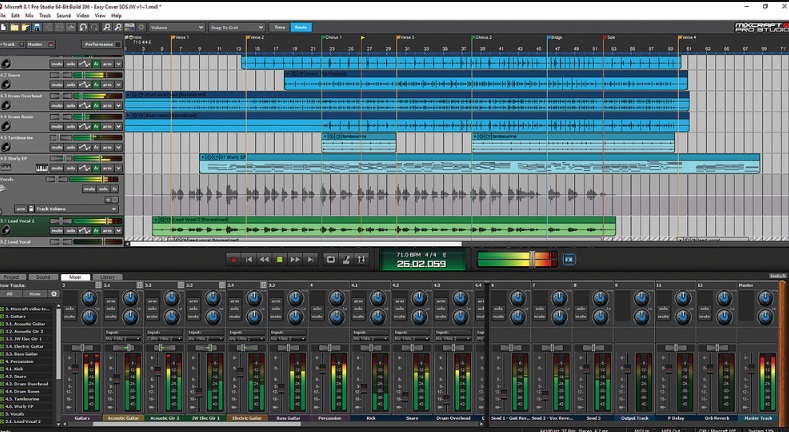
Task: Toggle Kick checkbox in Show Tracks list
Action: coord(2,369)
